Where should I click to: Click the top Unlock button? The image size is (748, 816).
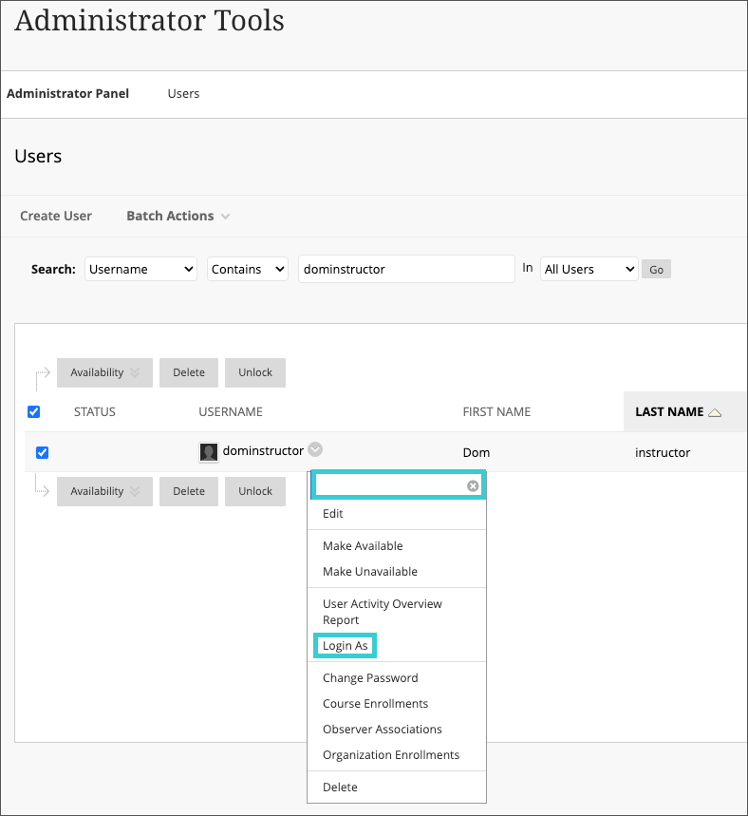pyautogui.click(x=255, y=373)
